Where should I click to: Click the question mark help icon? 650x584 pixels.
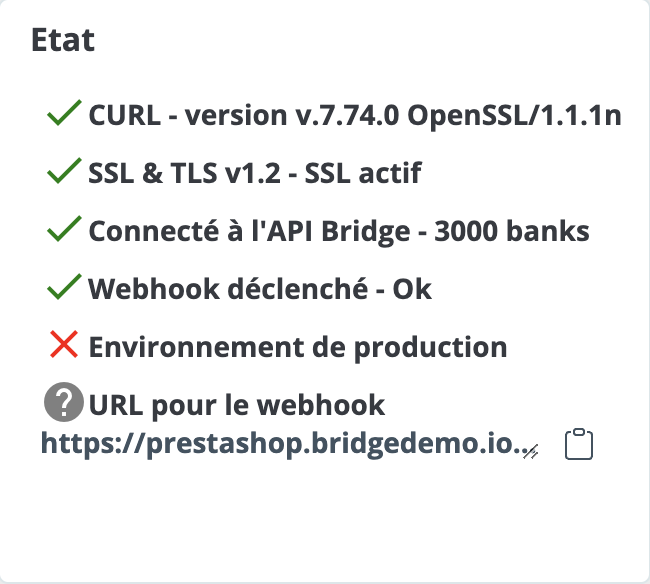[x=64, y=402]
